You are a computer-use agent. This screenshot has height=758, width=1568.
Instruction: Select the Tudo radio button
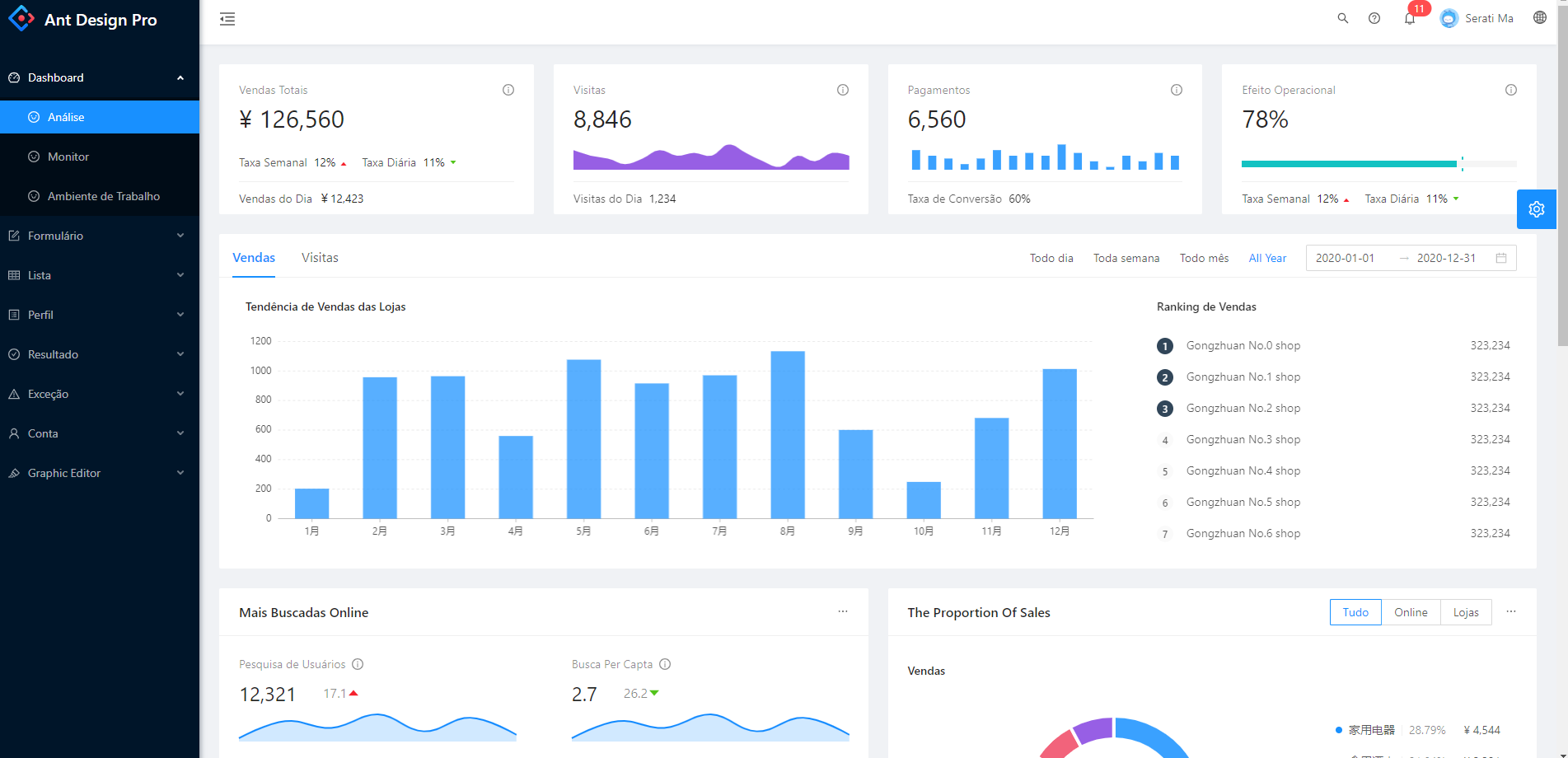point(1355,612)
